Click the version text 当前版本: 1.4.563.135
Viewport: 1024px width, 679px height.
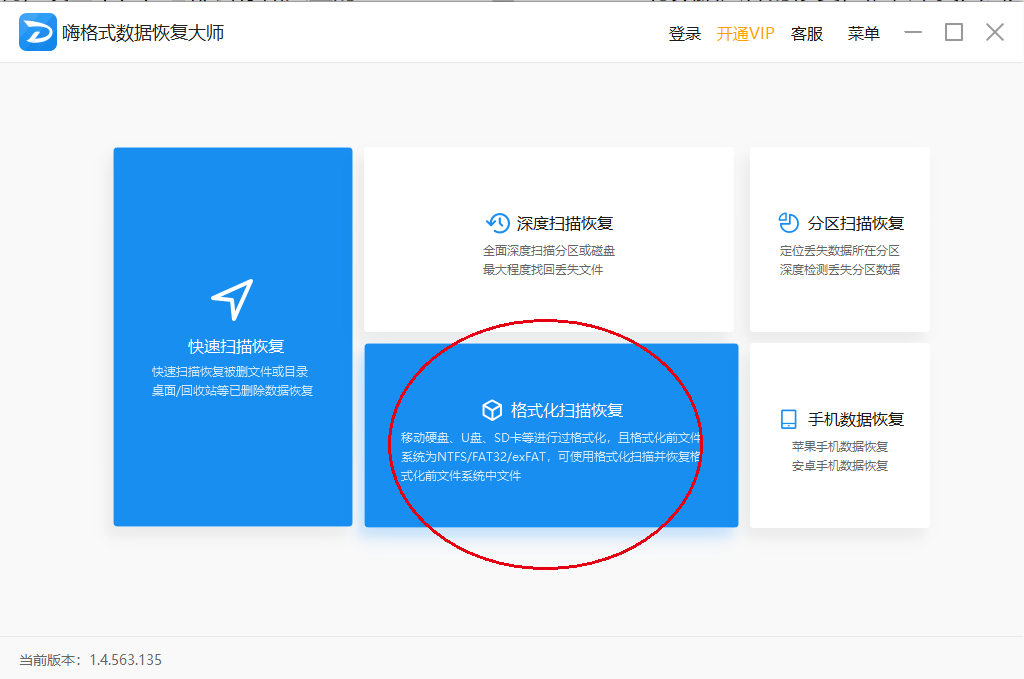pyautogui.click(x=90, y=659)
